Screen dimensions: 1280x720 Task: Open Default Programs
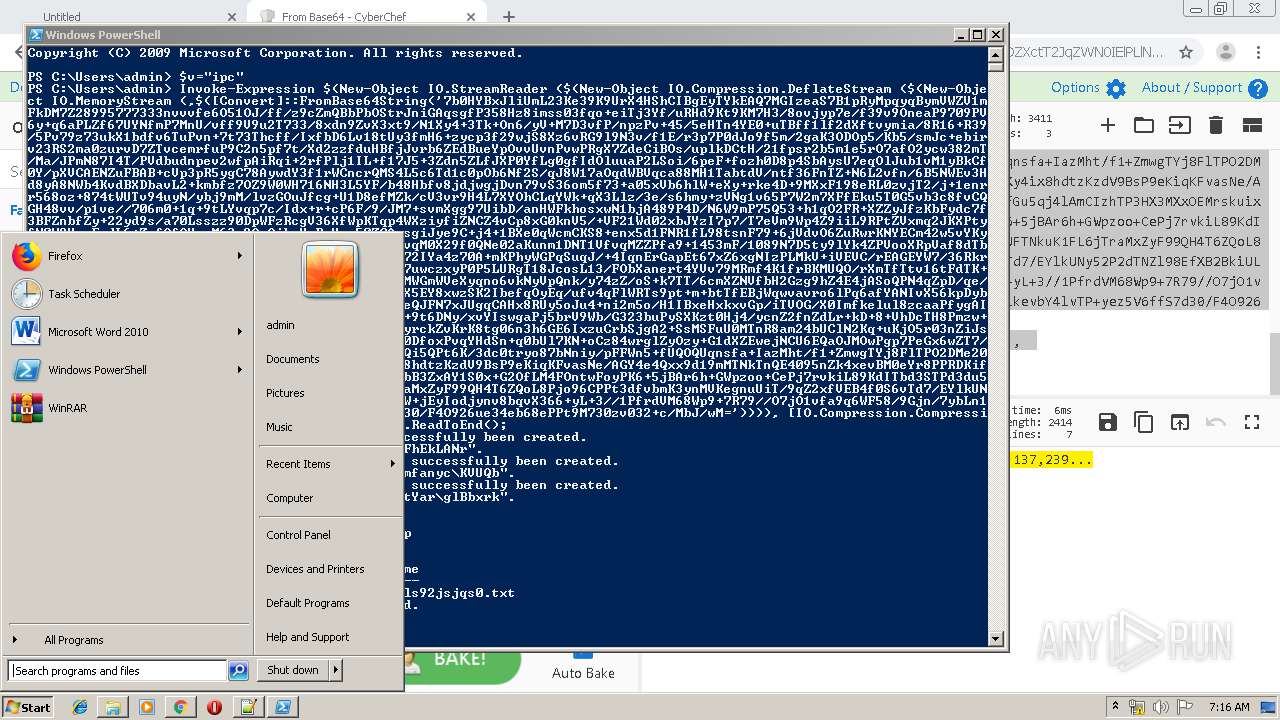[308, 603]
